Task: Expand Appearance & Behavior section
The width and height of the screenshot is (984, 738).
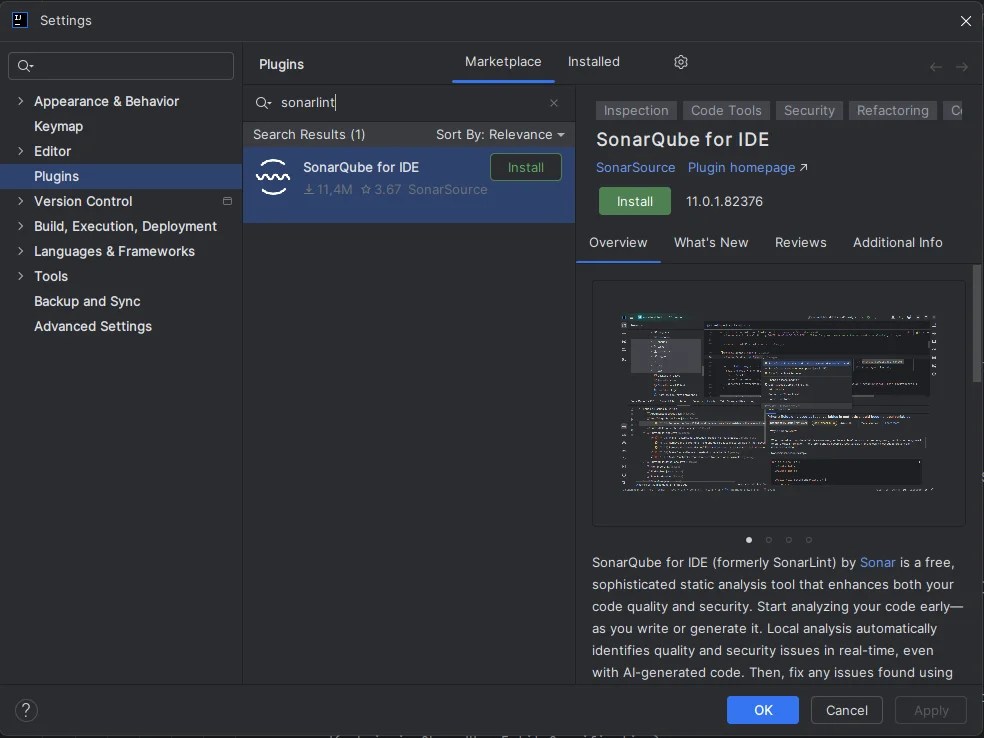Action: point(20,101)
